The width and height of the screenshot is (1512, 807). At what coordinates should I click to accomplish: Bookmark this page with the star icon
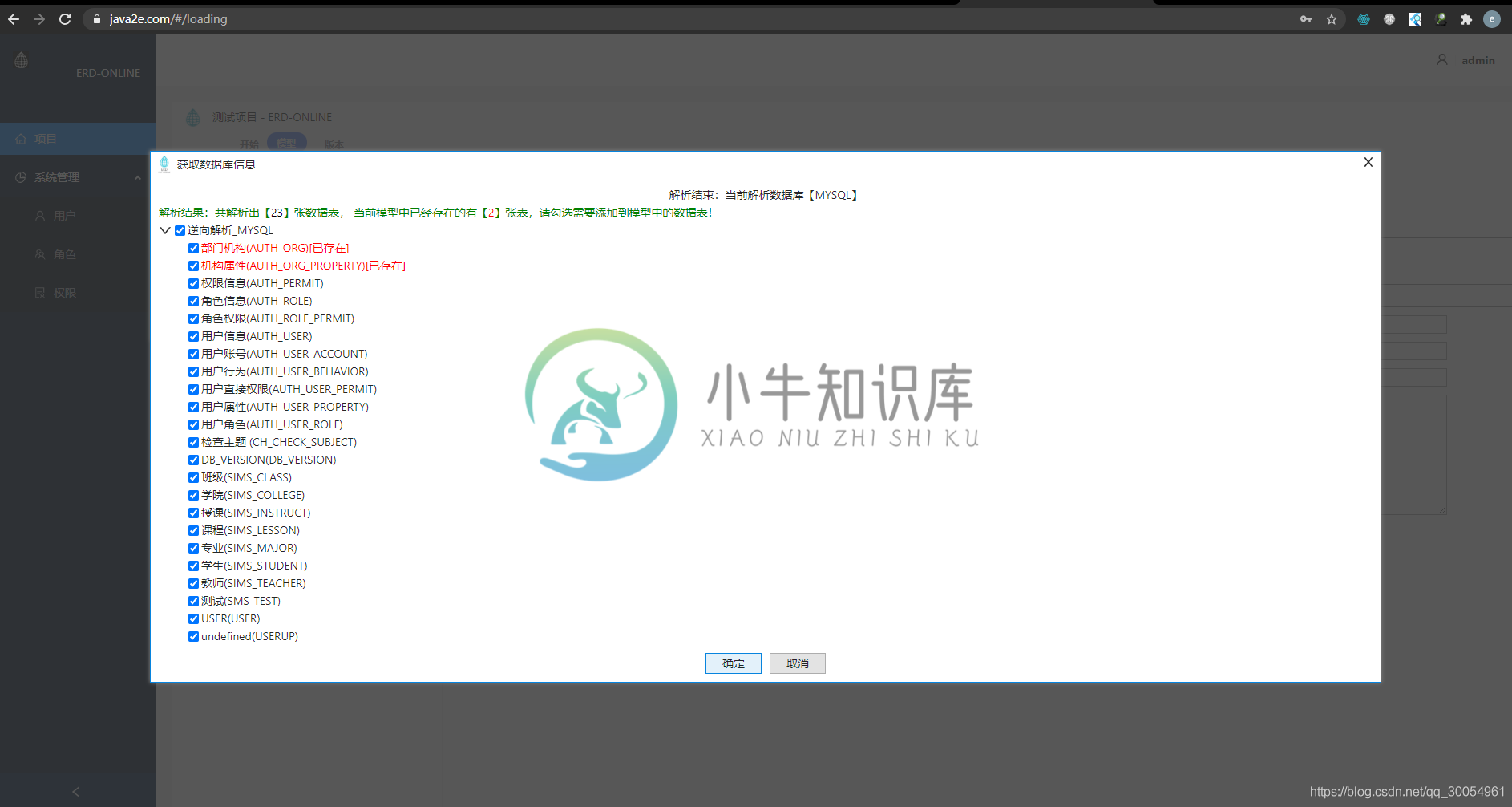[x=1332, y=19]
